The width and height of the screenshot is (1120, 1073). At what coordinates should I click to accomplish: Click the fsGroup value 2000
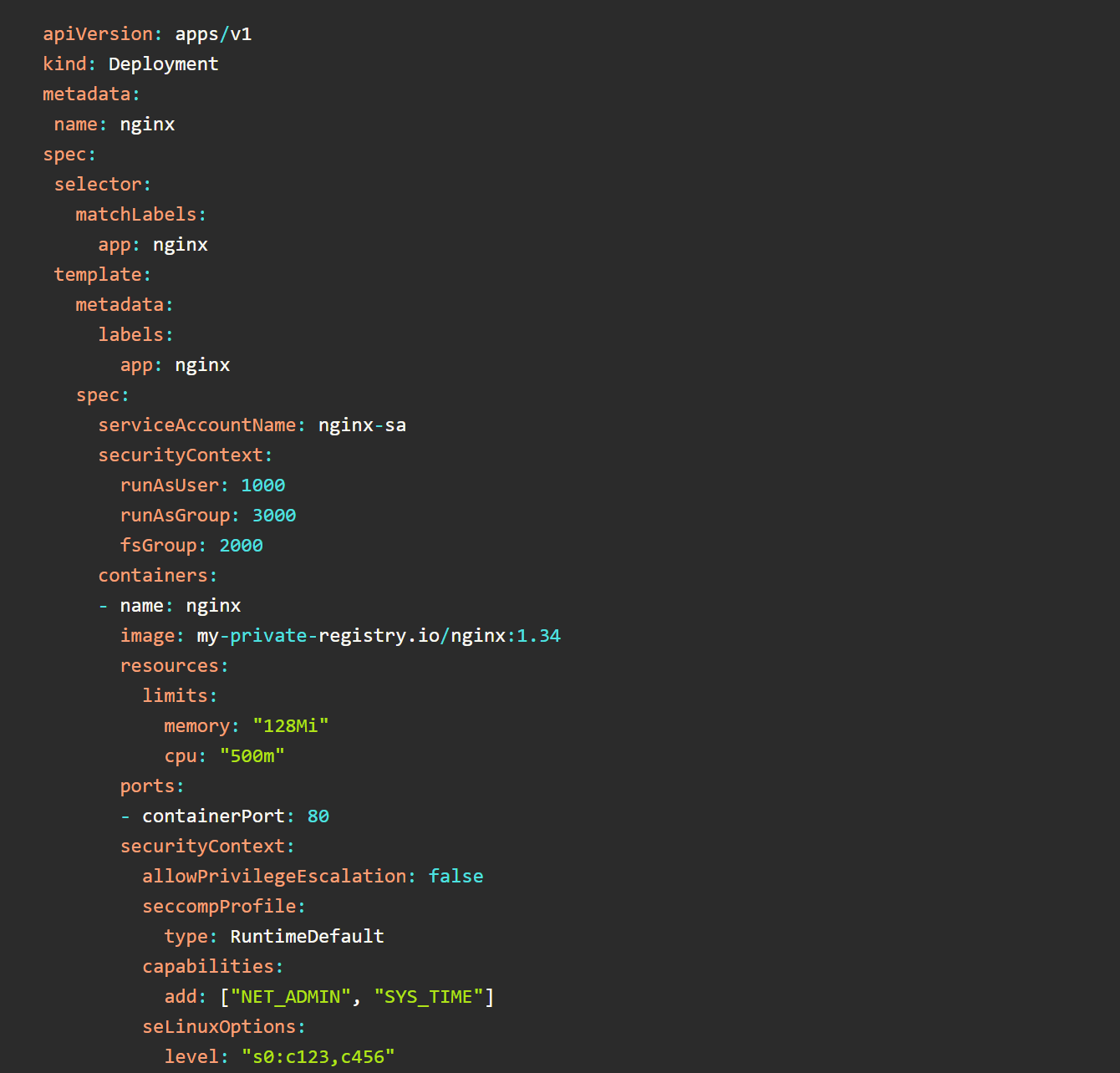tap(241, 546)
